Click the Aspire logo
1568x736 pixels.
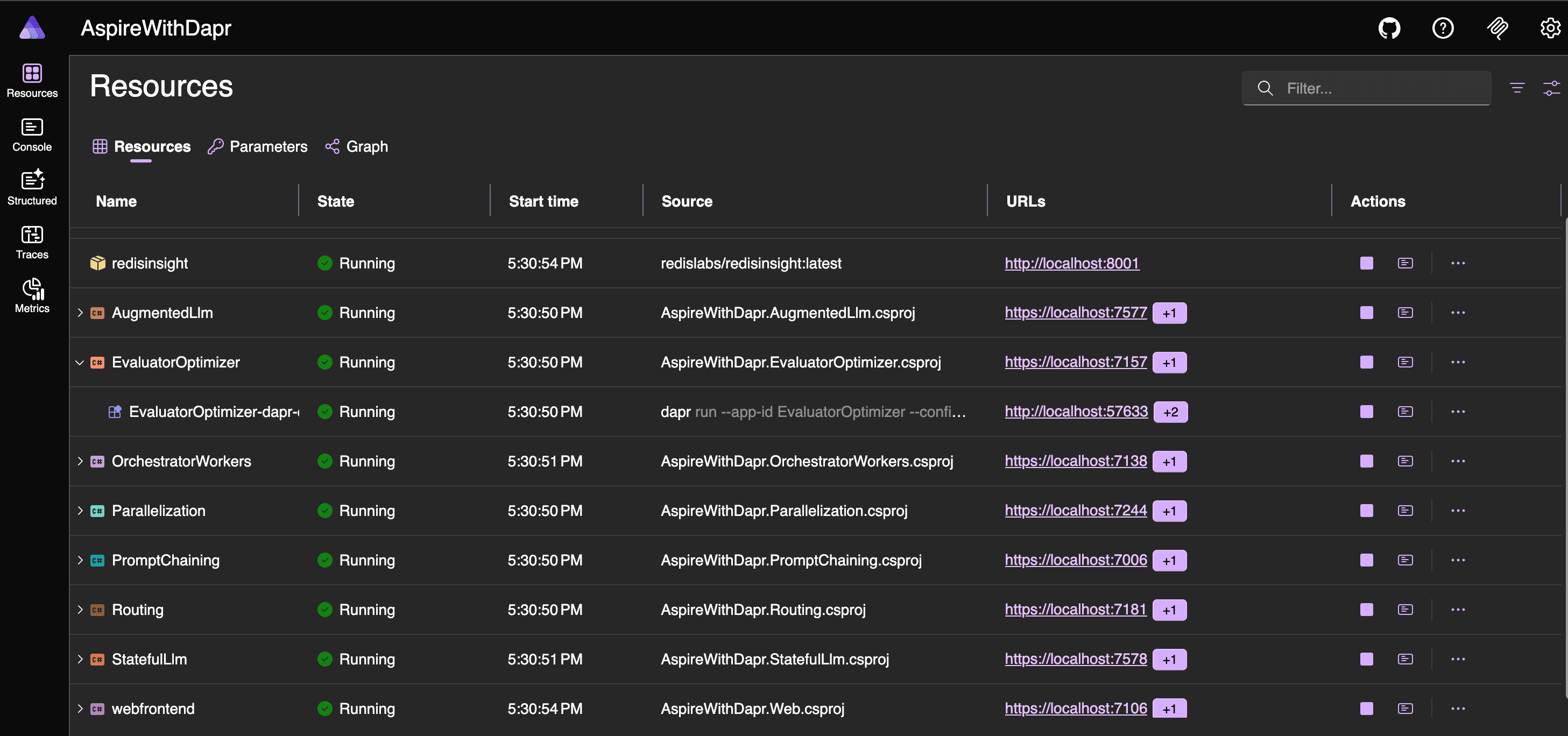pyautogui.click(x=32, y=28)
